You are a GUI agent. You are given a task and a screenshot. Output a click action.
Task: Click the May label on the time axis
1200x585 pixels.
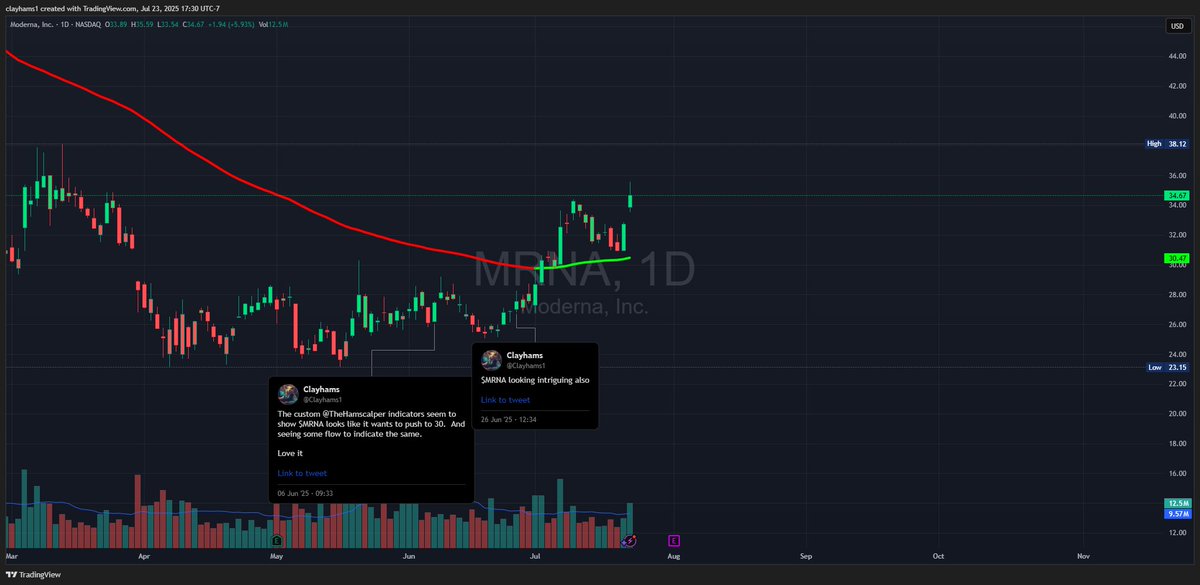point(277,554)
